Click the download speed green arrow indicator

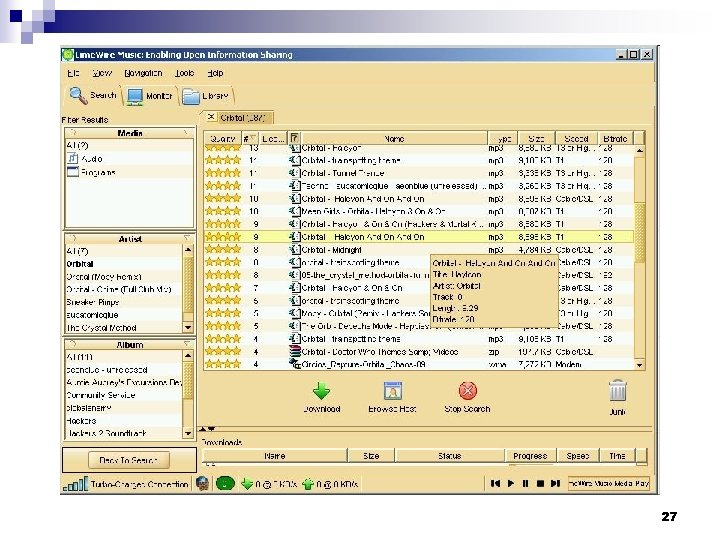pos(247,484)
